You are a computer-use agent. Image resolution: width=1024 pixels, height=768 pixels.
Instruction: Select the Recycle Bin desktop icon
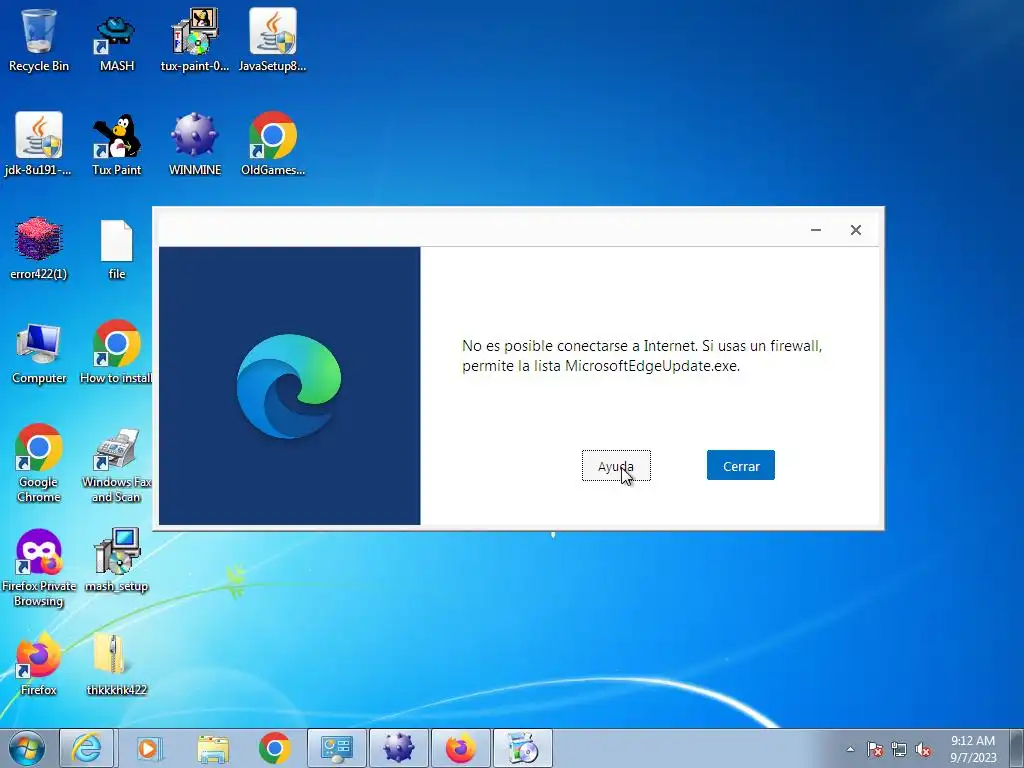pos(39,40)
